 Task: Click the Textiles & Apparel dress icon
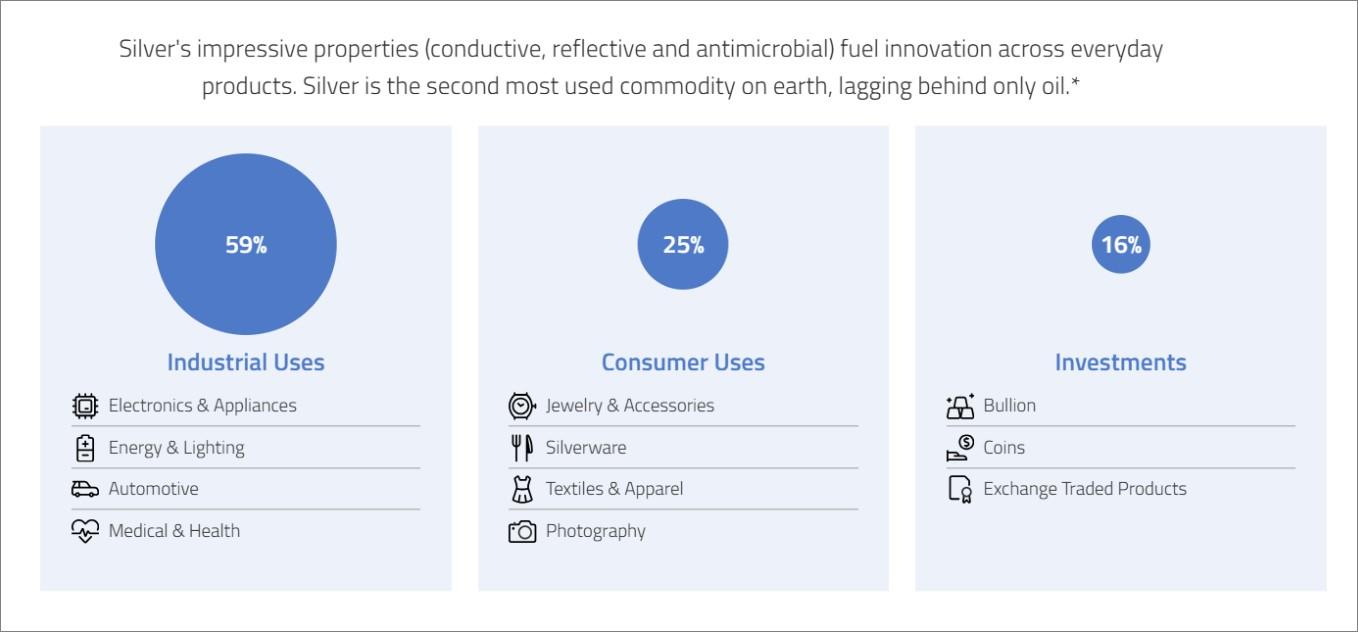pos(522,489)
